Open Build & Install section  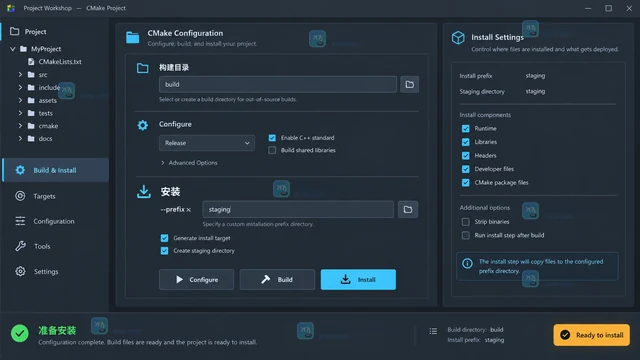[56, 170]
